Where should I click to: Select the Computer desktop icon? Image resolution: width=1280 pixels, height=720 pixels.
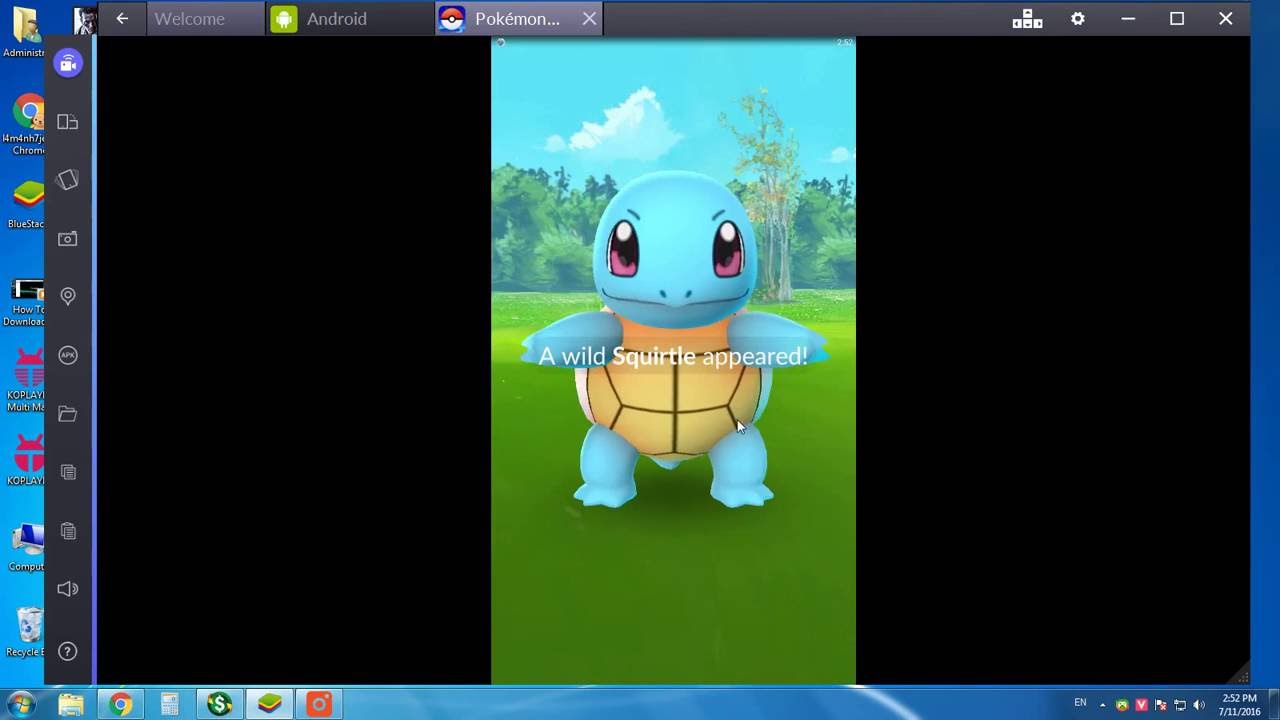(x=26, y=548)
